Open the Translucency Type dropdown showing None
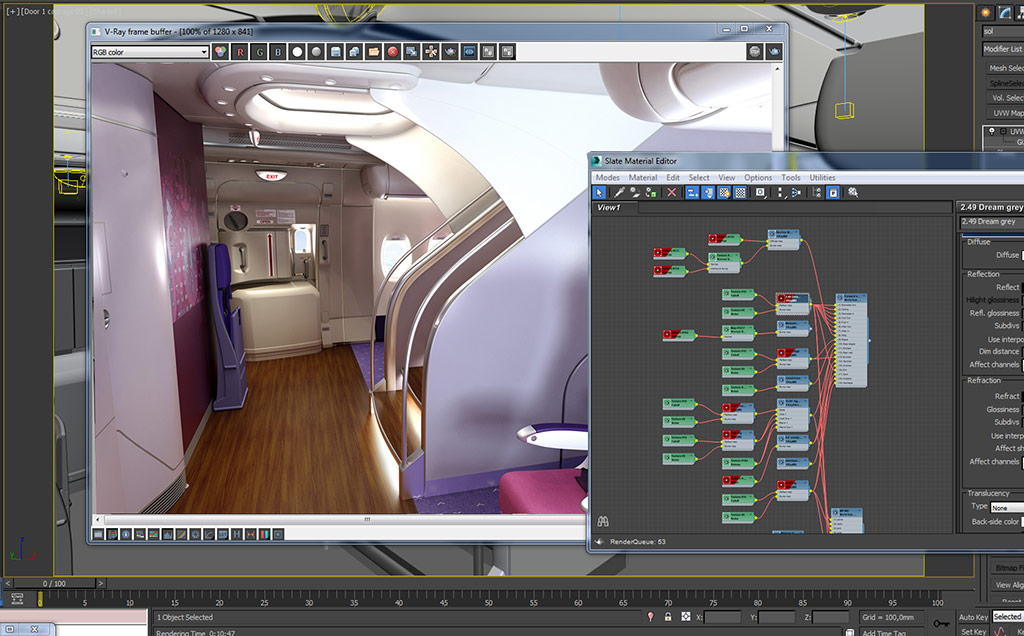 1007,507
